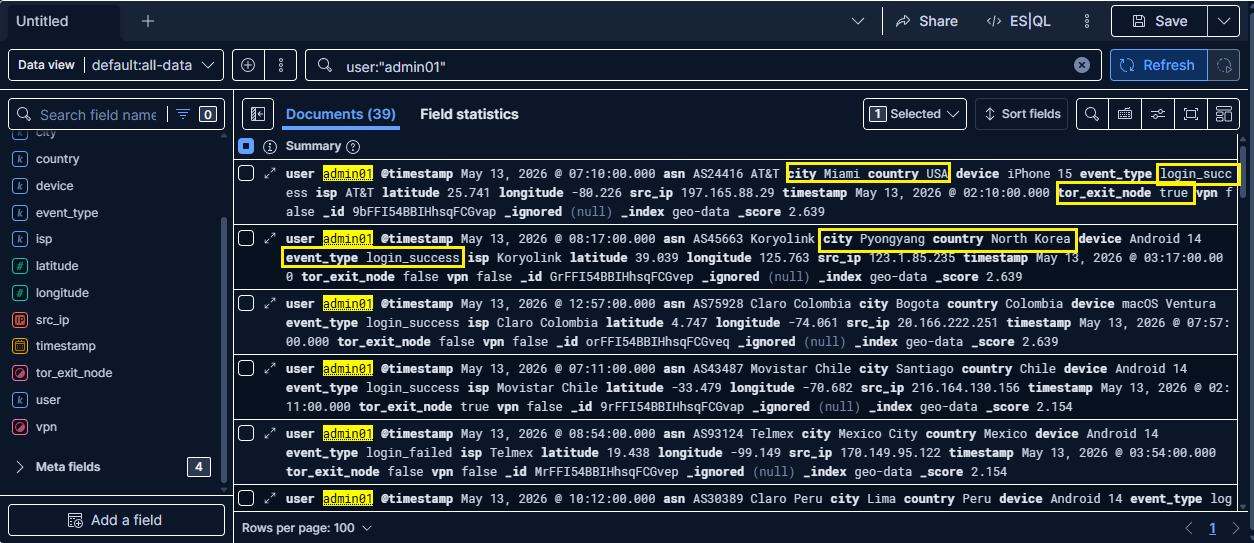Image resolution: width=1254 pixels, height=543 pixels.
Task: Select the Bogota Colombia row checkbox
Action: (x=246, y=303)
